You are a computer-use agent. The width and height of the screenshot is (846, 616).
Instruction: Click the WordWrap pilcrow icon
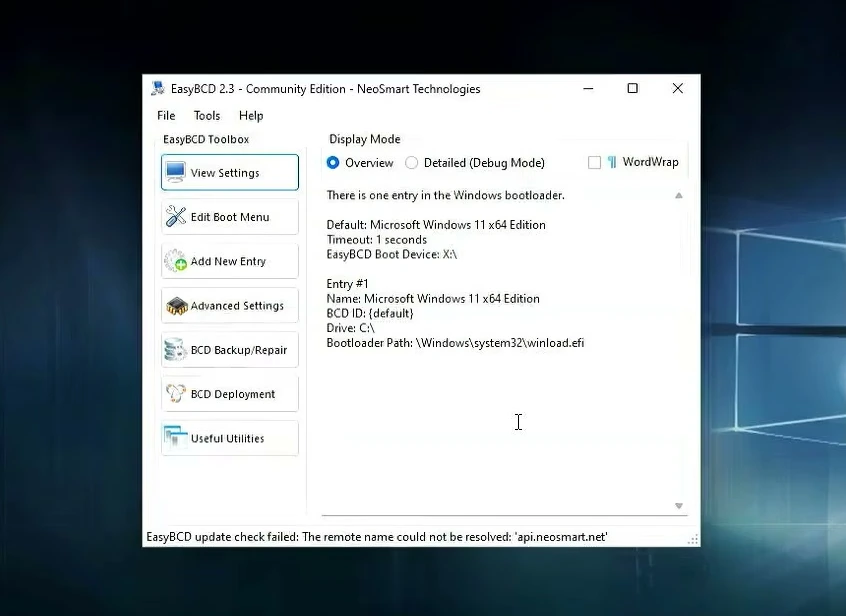[612, 162]
